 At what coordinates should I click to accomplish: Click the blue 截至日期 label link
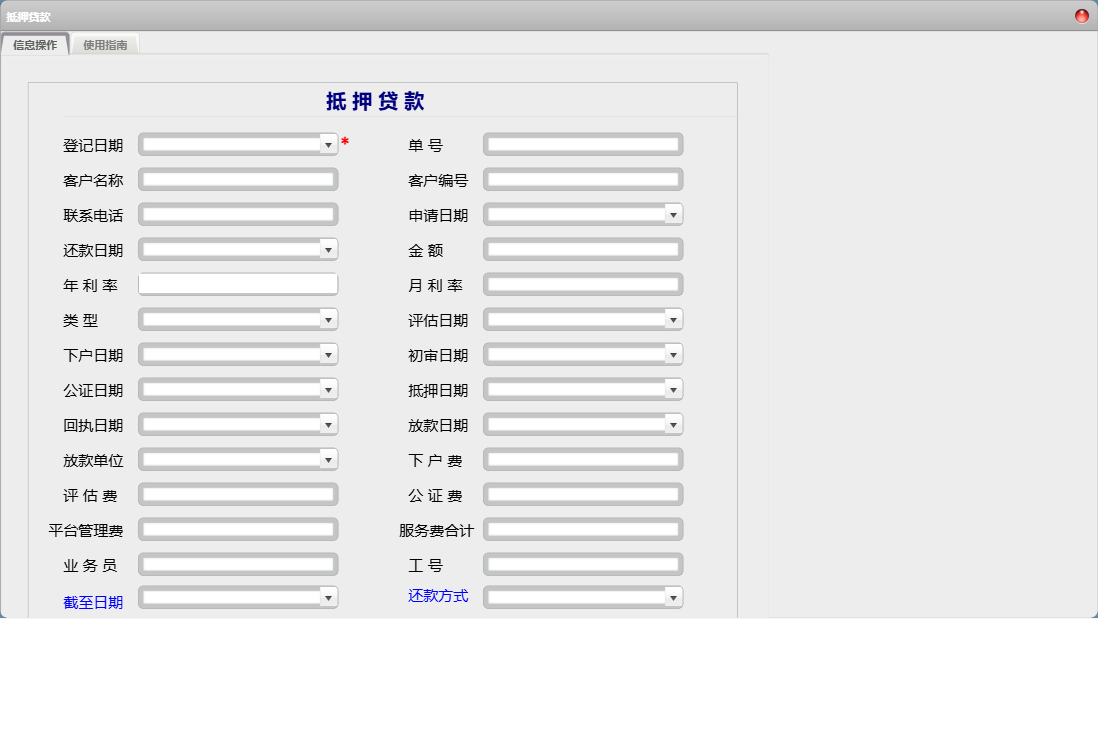click(x=93, y=602)
